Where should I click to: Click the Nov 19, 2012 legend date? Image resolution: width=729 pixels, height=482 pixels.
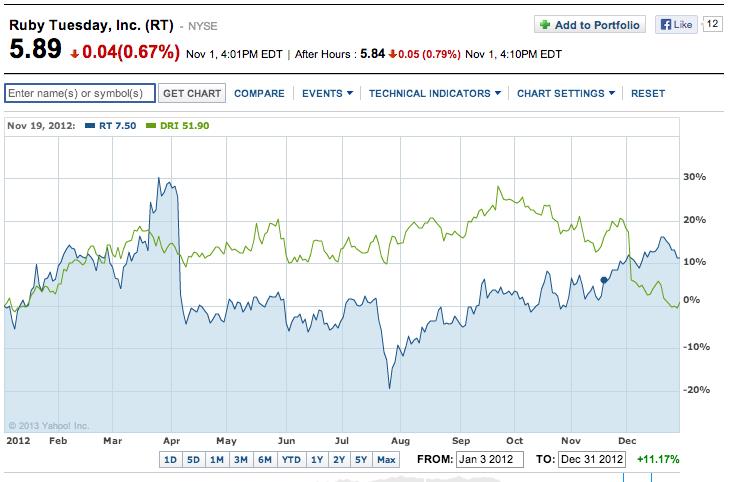pyautogui.click(x=41, y=125)
